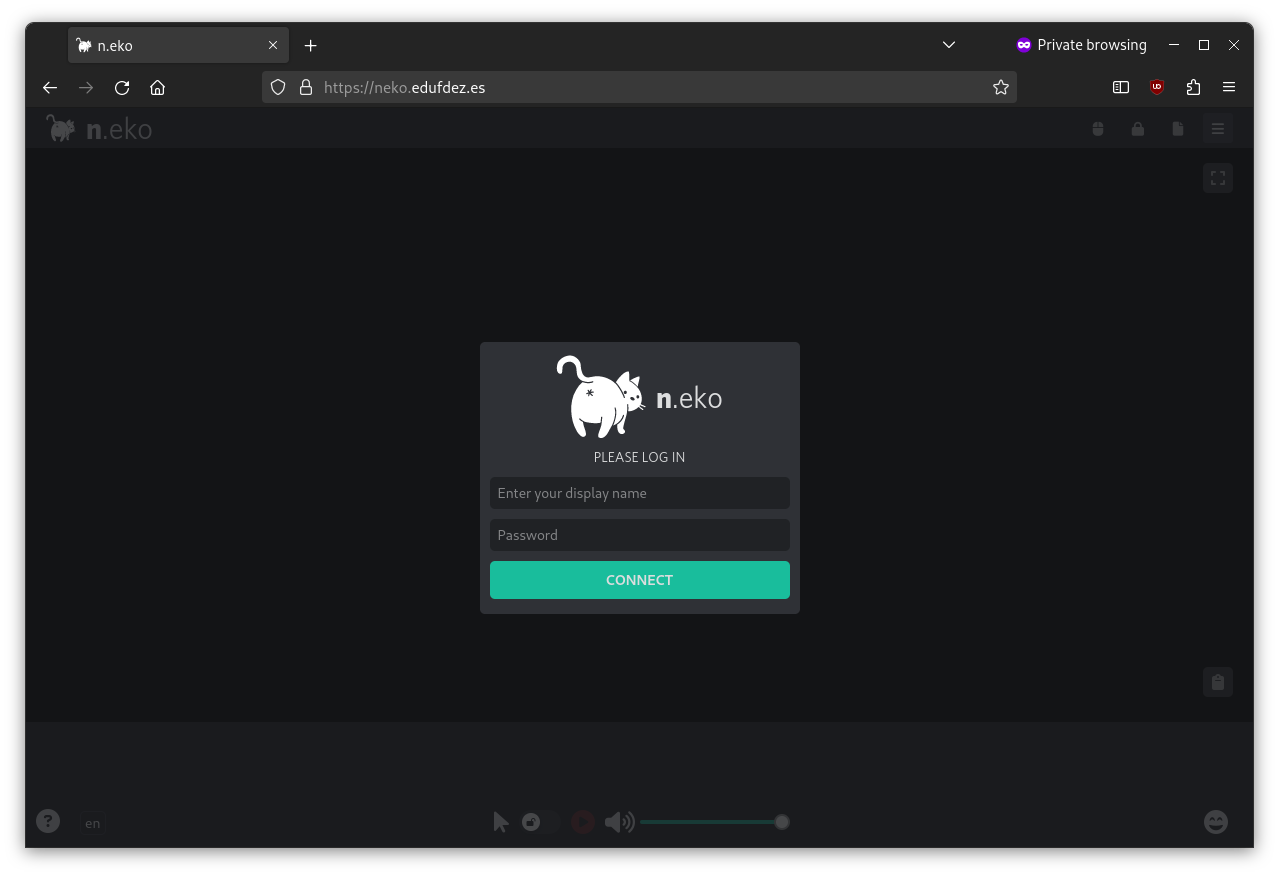The image size is (1279, 876).
Task: Bookmark this page with the star icon
Action: click(1000, 87)
